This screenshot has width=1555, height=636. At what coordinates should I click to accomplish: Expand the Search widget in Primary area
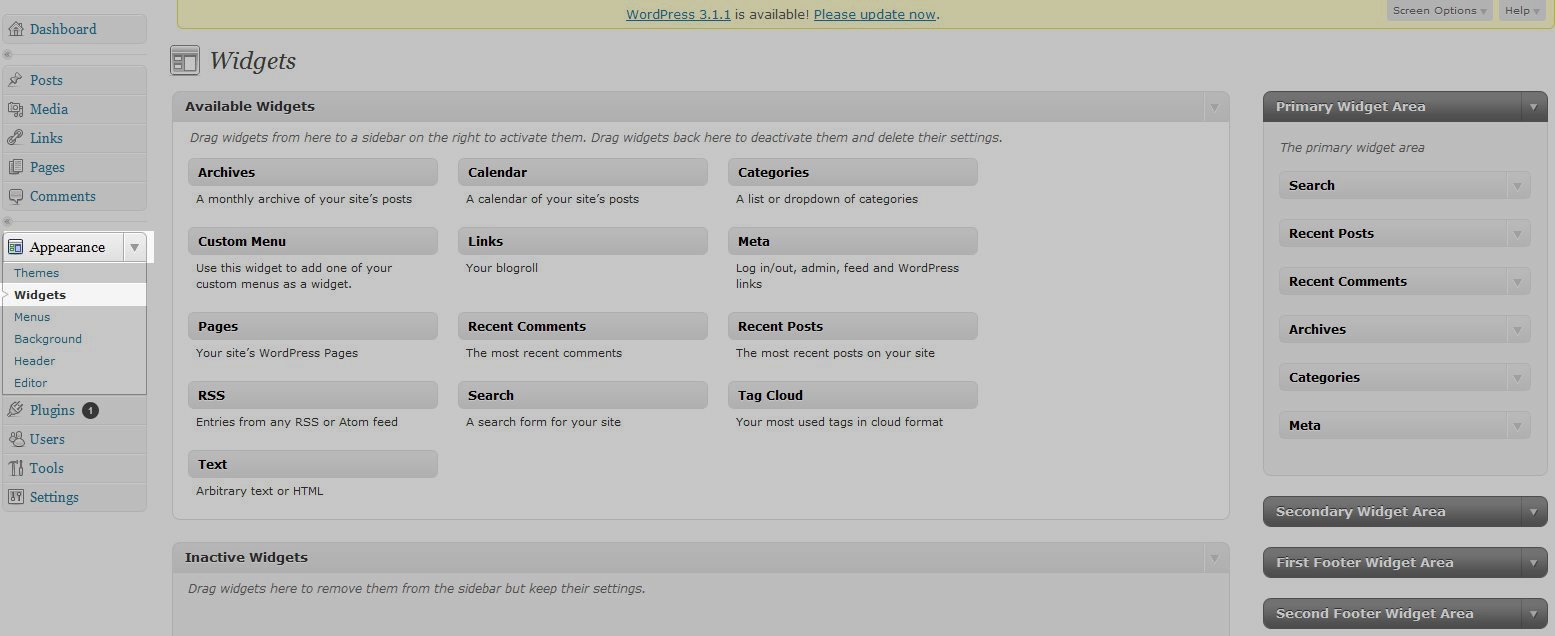coord(1518,186)
